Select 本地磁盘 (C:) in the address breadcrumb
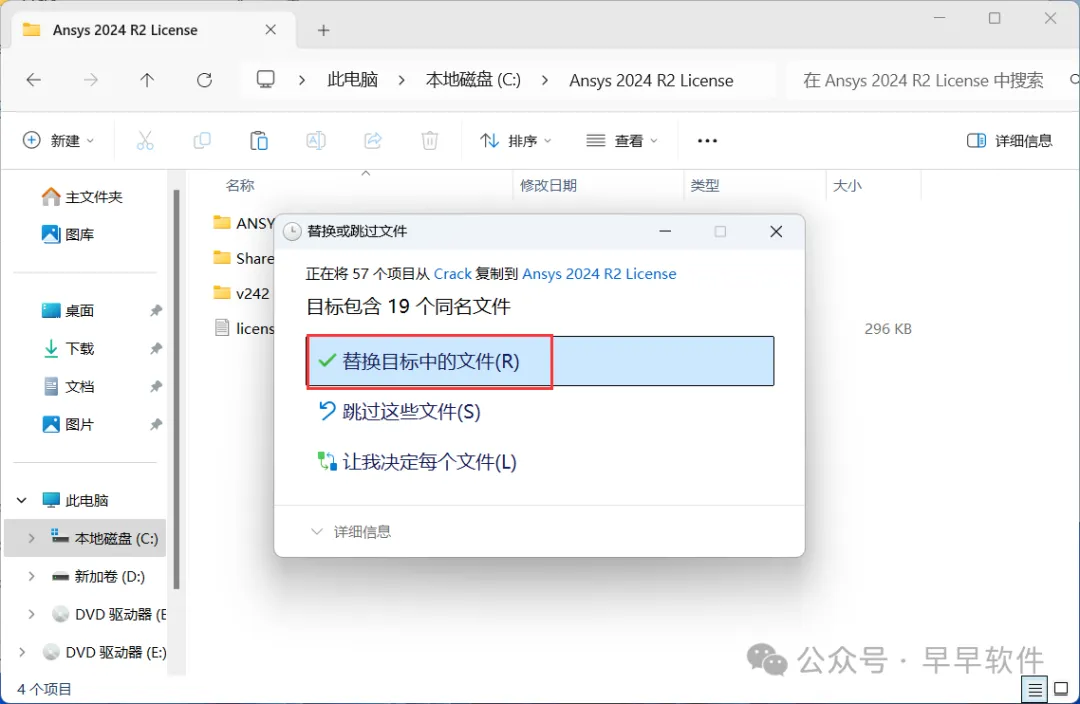Screen dimensions: 1080x704 (473, 80)
